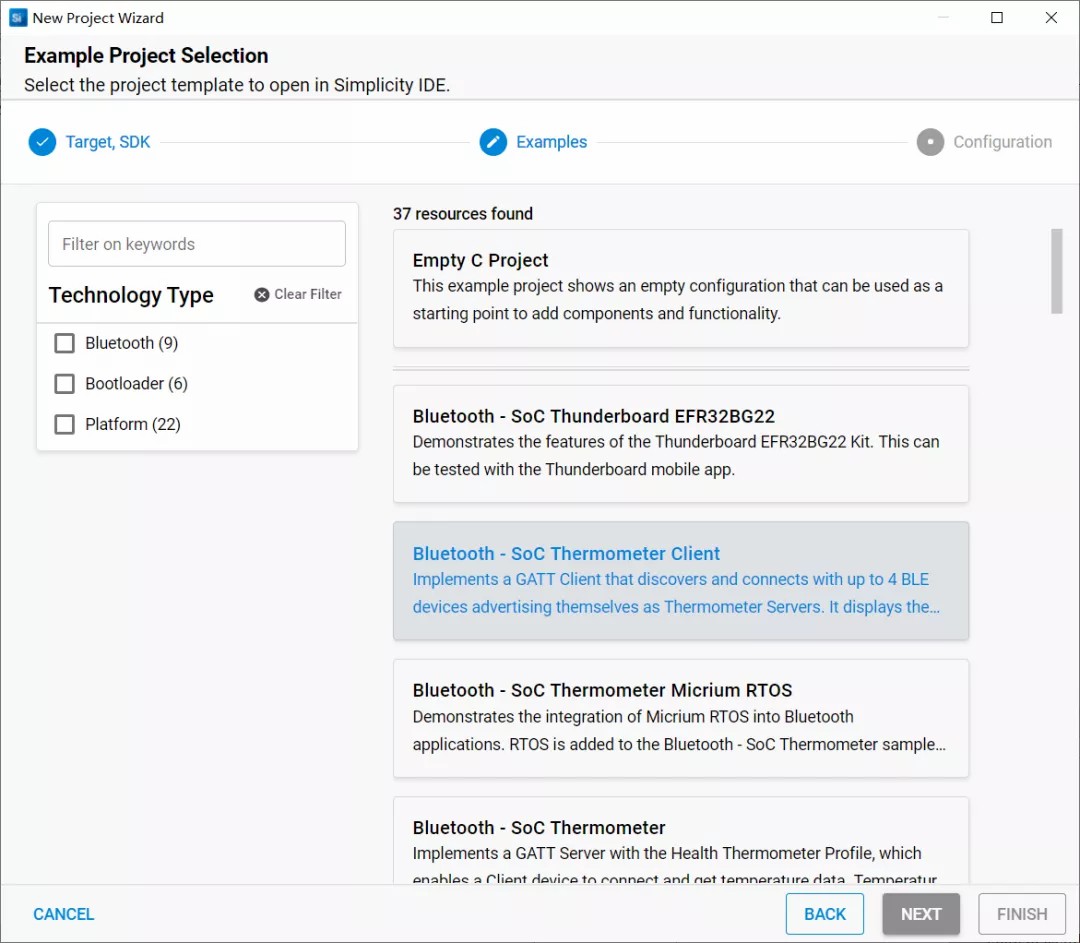This screenshot has width=1080, height=943.
Task: Go BACK to the previous wizard page
Action: [824, 914]
